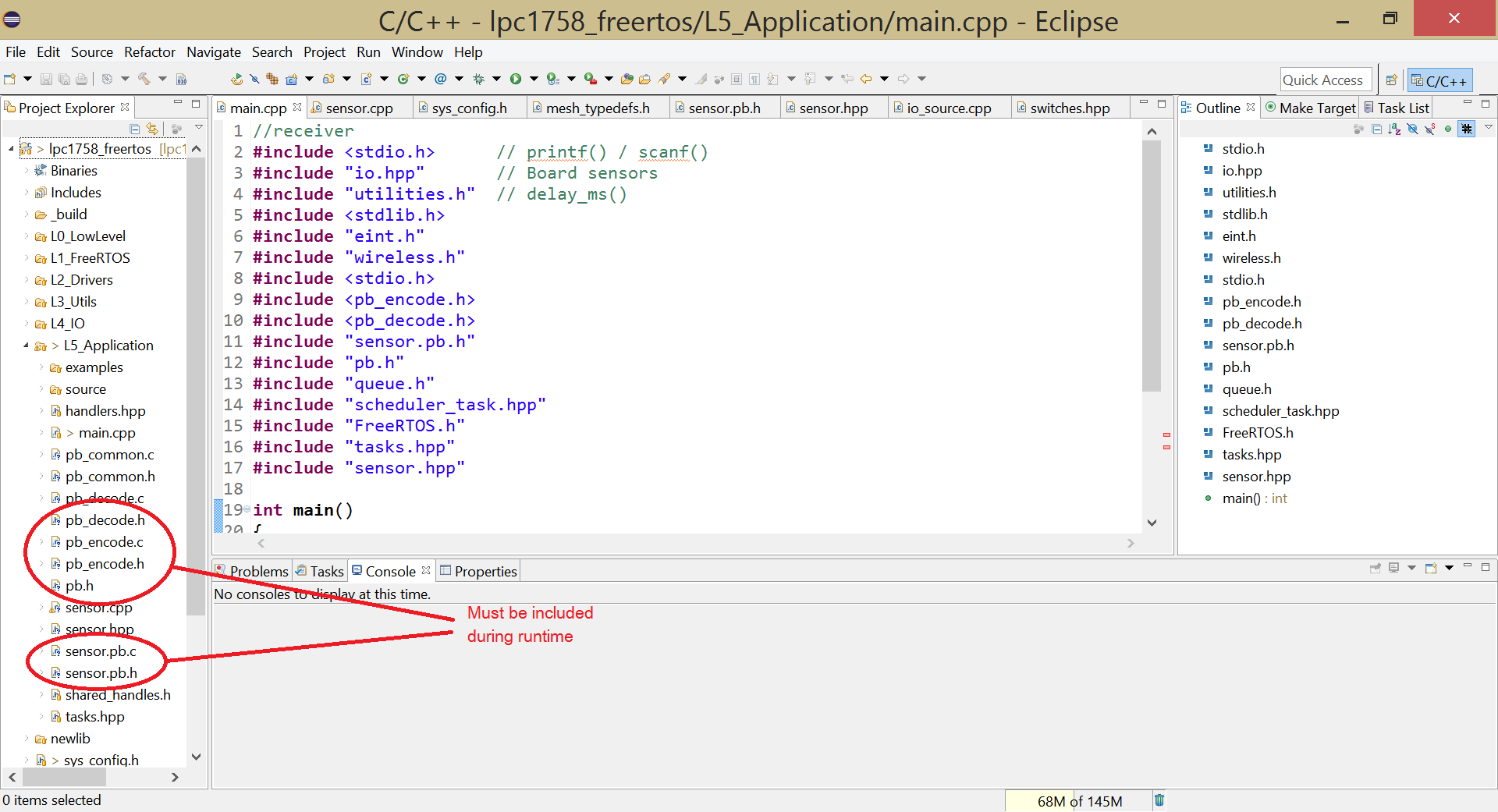Toggle Hide Fields in Outline toolbar

click(1413, 129)
